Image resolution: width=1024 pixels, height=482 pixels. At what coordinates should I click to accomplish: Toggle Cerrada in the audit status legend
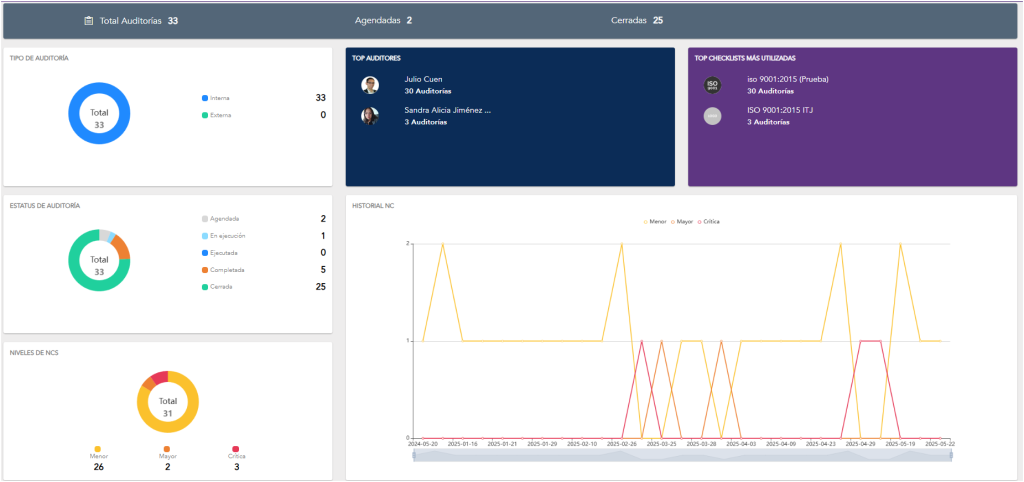point(220,287)
